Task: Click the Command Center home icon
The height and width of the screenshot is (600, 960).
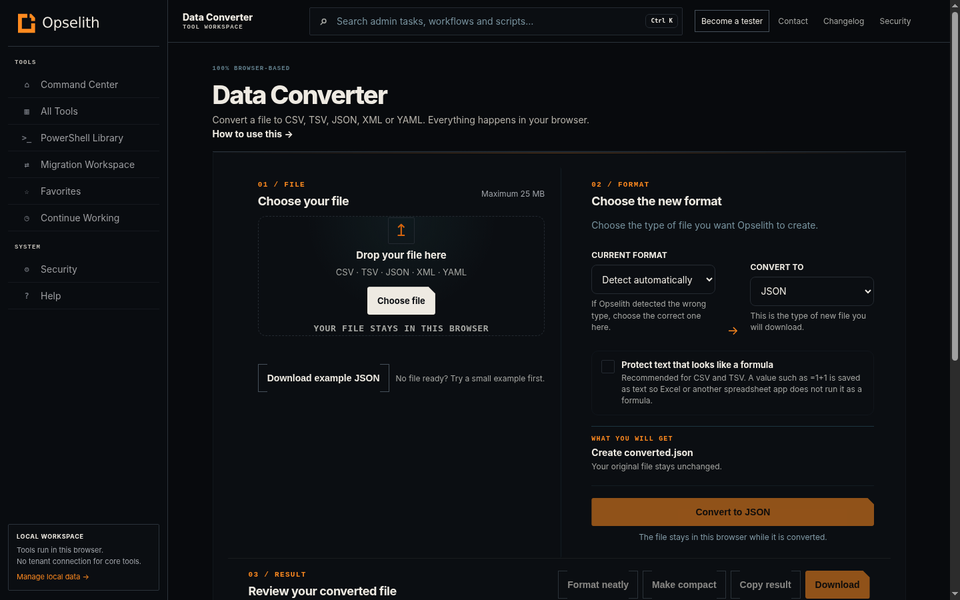Action: tap(26, 85)
